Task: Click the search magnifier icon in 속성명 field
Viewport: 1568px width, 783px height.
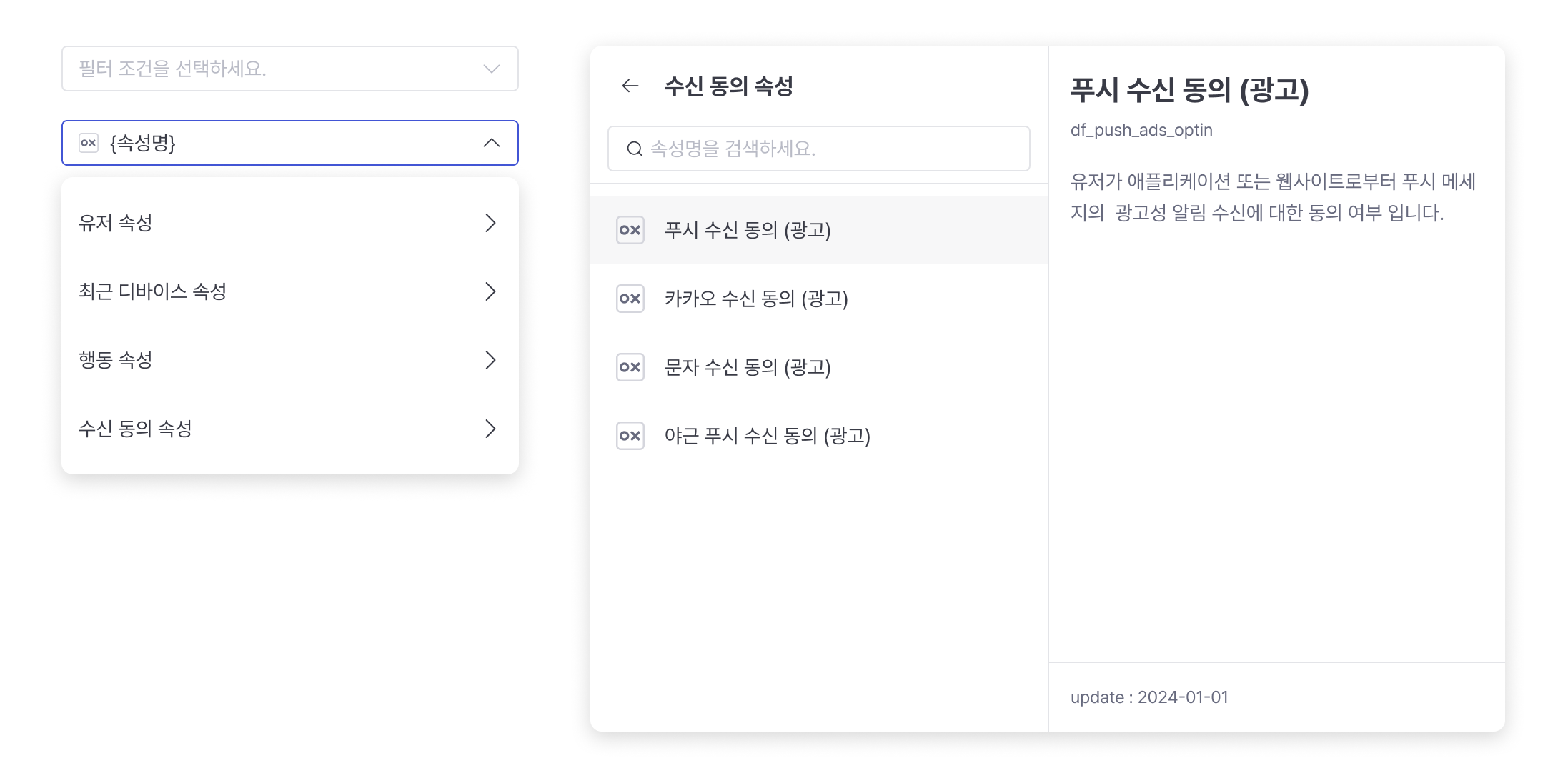Action: tap(634, 149)
